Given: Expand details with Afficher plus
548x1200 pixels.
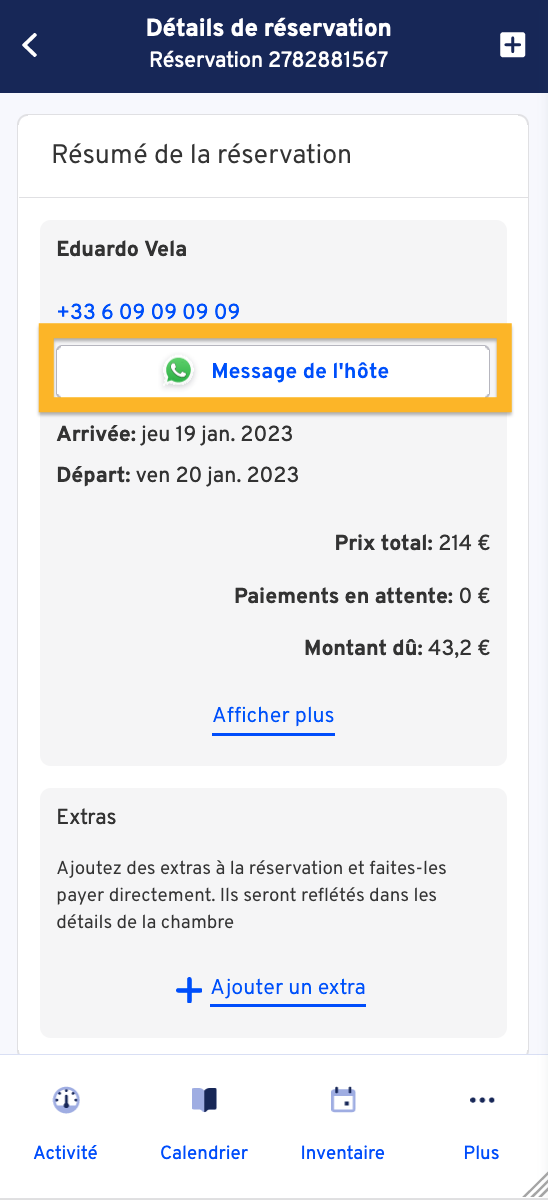Looking at the screenshot, I should (x=273, y=715).
